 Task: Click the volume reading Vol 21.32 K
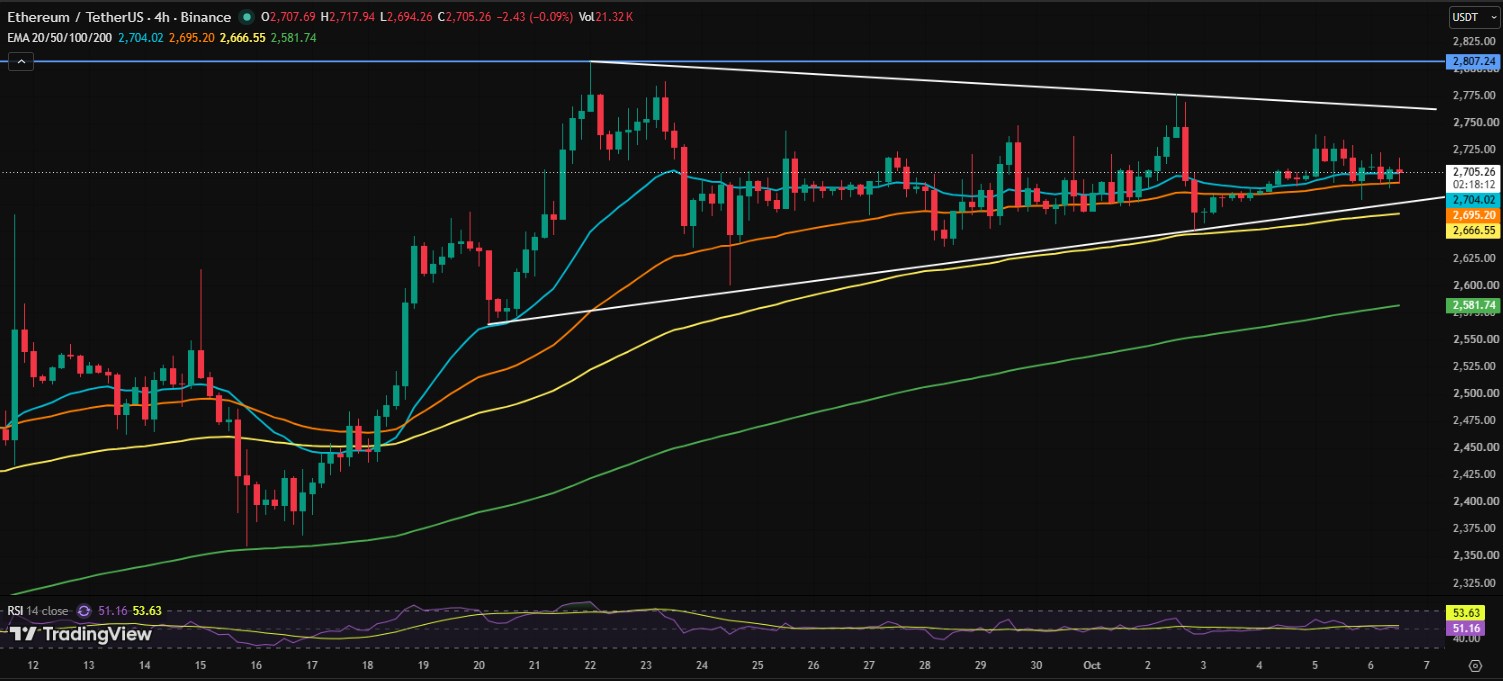(x=605, y=17)
